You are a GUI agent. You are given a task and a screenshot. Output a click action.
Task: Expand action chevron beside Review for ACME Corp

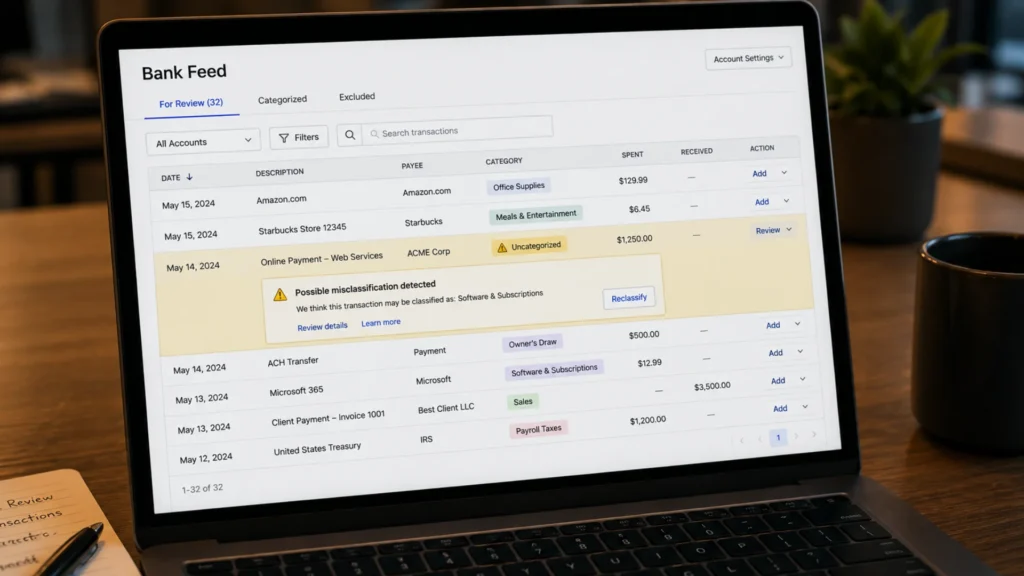[789, 230]
